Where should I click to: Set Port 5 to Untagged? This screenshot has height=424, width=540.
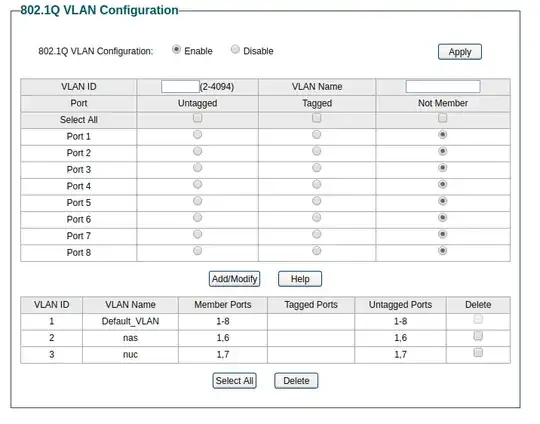tap(197, 201)
